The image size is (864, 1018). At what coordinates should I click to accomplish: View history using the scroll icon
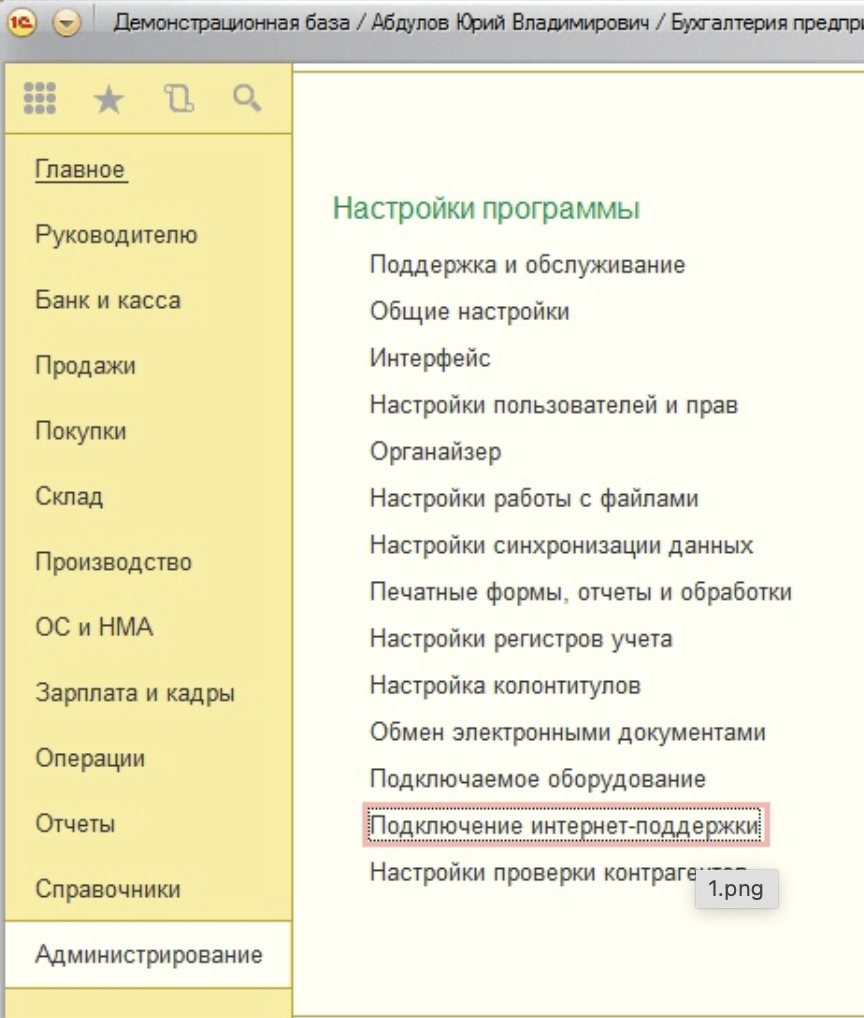178,98
